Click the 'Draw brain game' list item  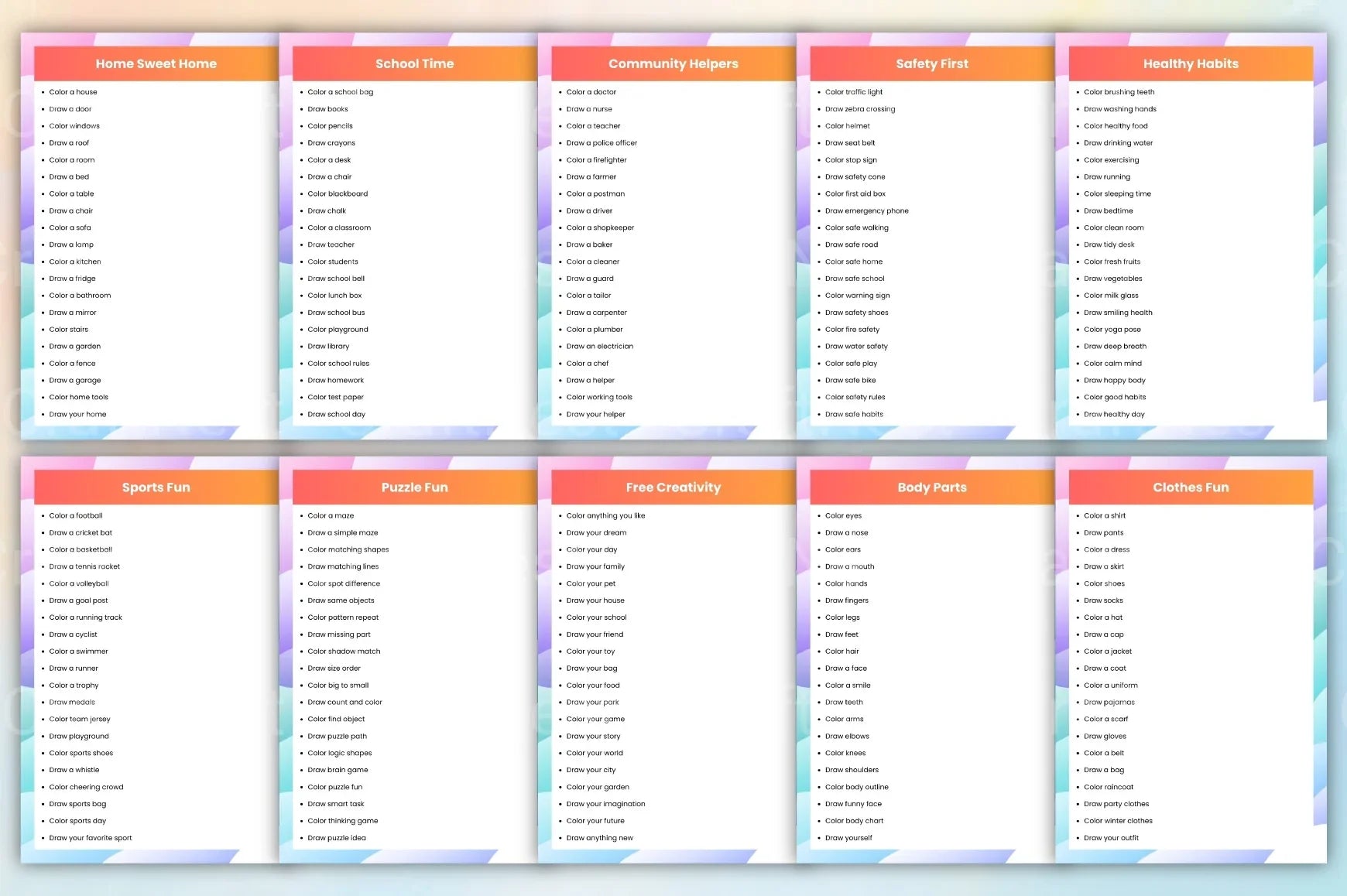[x=338, y=771]
